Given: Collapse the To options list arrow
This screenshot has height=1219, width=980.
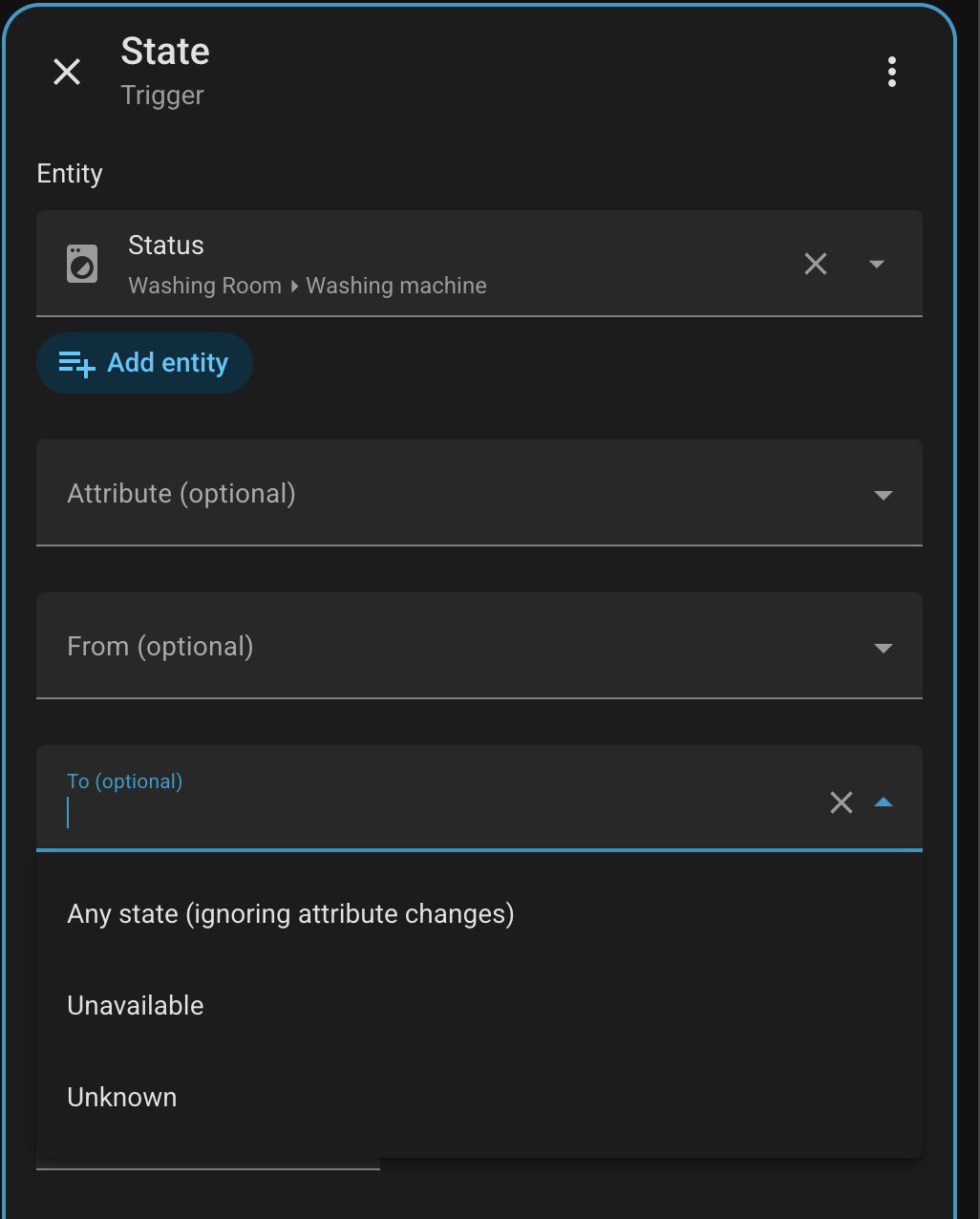Looking at the screenshot, I should 884,802.
